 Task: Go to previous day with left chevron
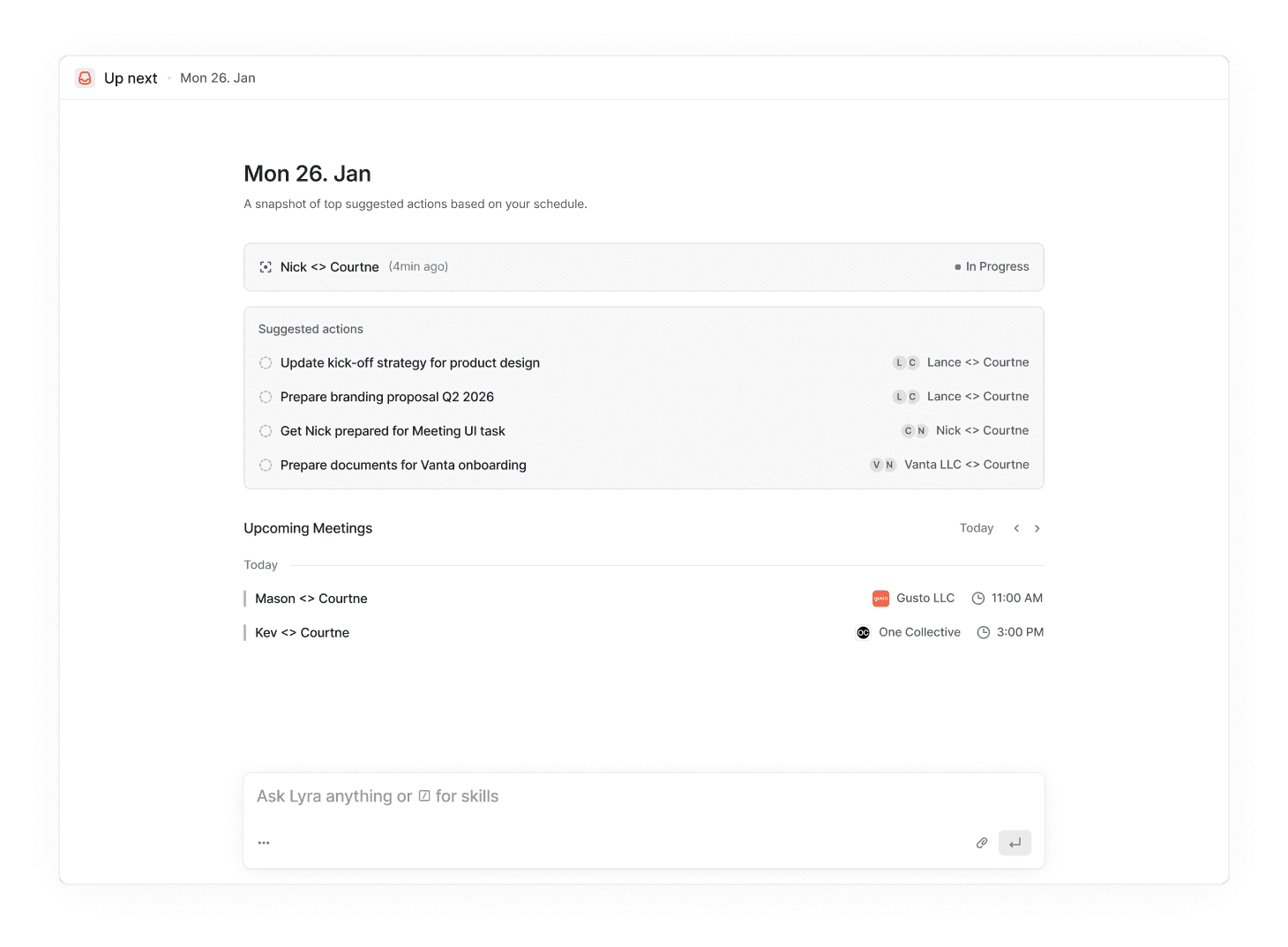pos(1016,528)
